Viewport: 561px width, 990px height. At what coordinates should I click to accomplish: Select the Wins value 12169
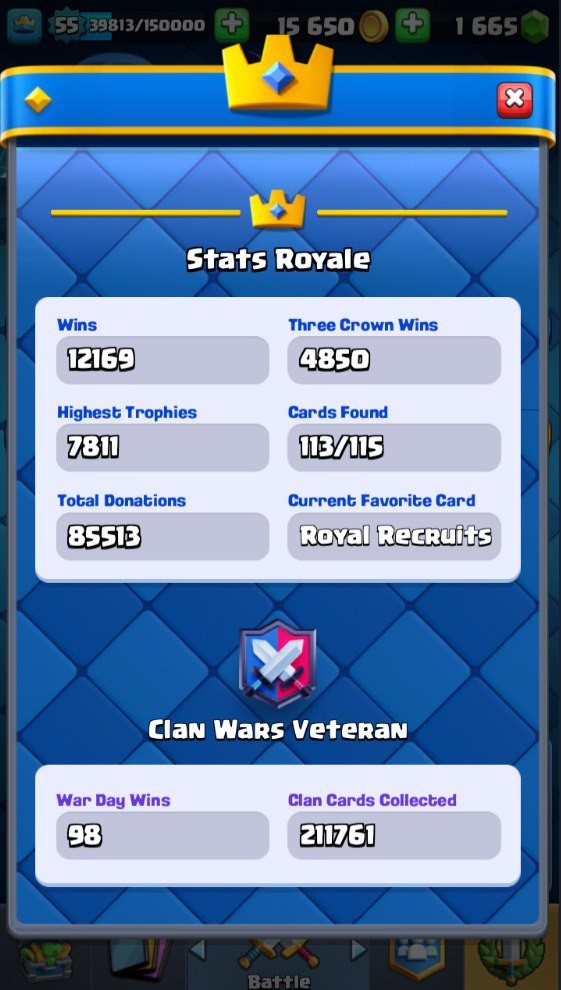pos(163,360)
